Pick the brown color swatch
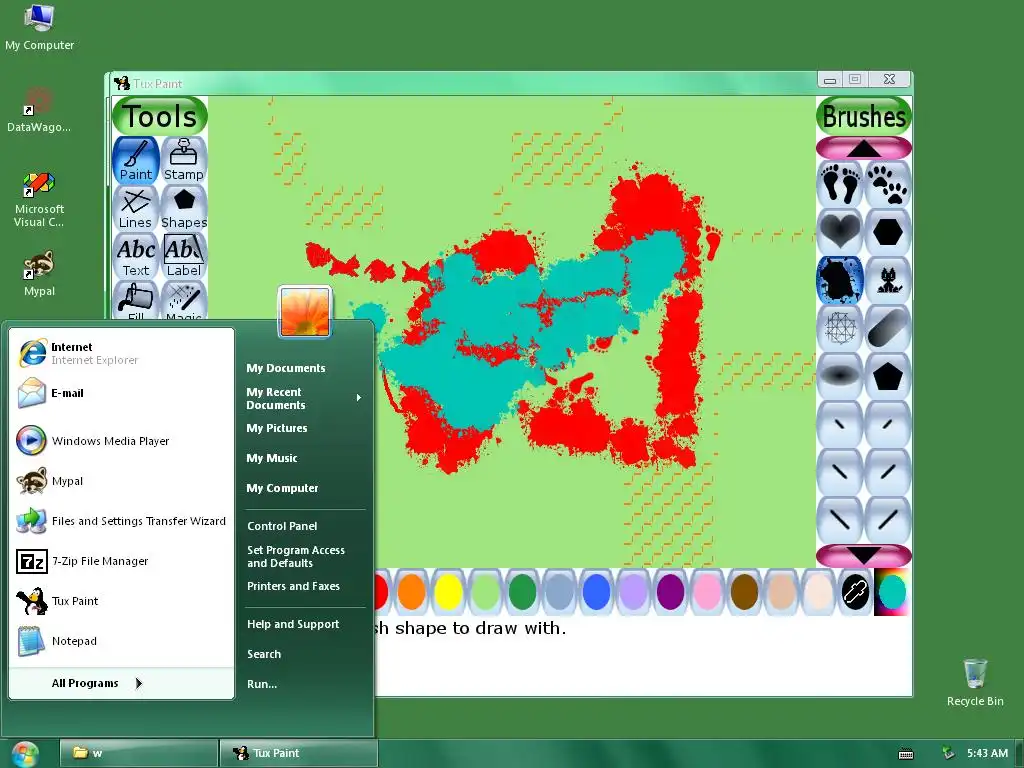Screen dimensions: 1024x768 click(x=744, y=592)
